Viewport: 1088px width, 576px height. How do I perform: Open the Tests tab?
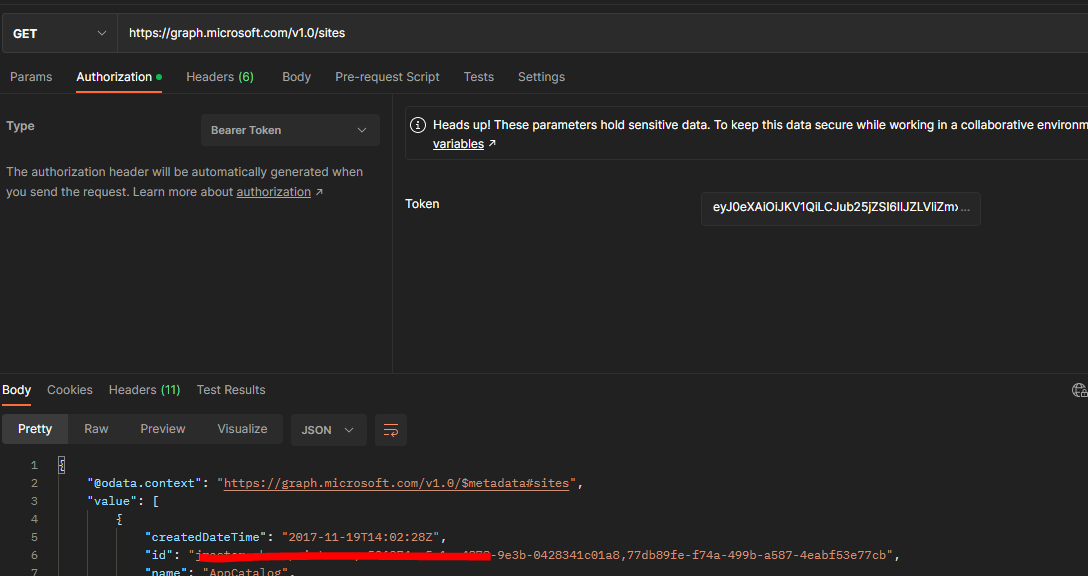coord(479,77)
